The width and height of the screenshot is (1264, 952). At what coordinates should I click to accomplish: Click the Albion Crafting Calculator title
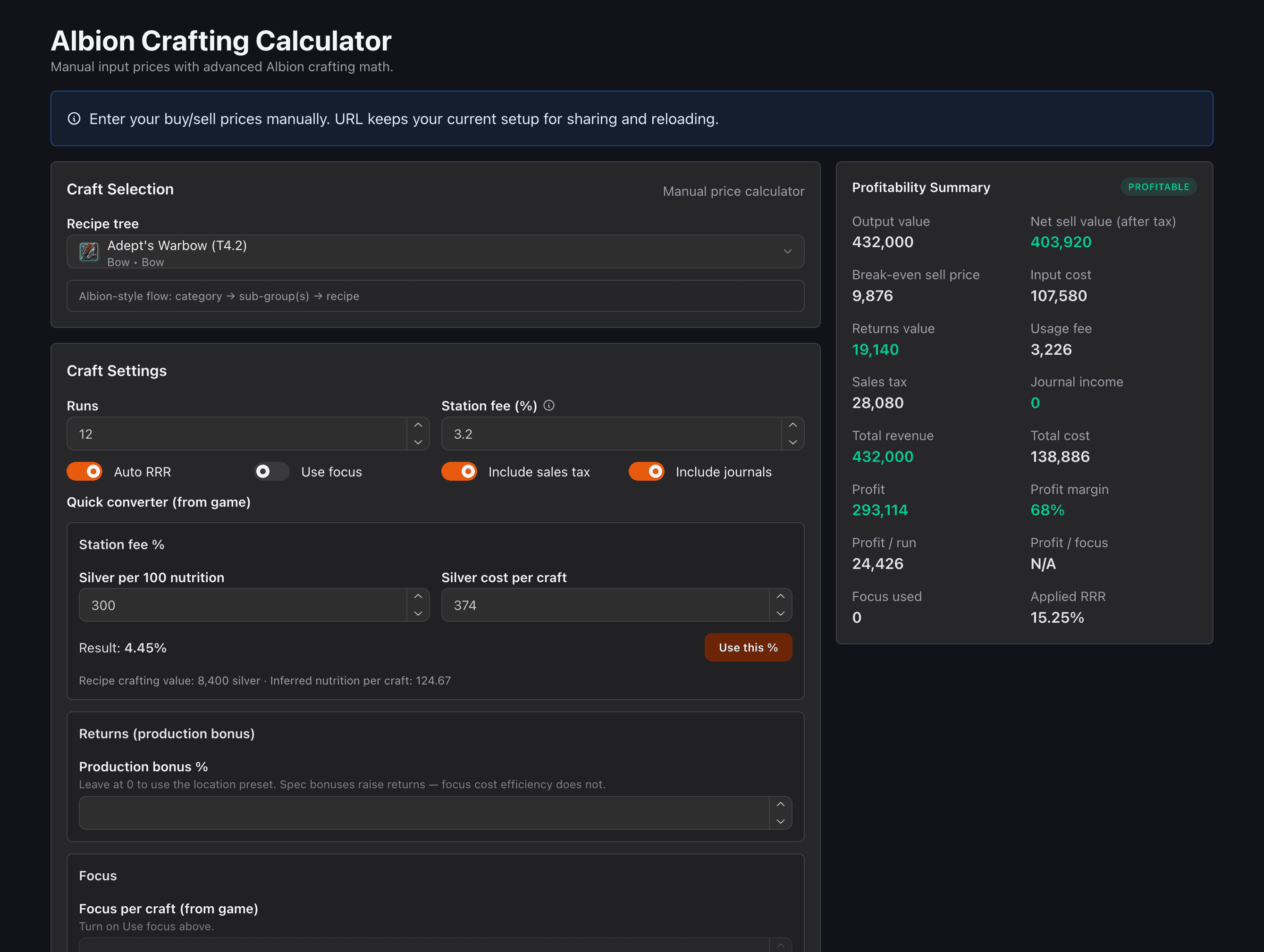click(221, 41)
